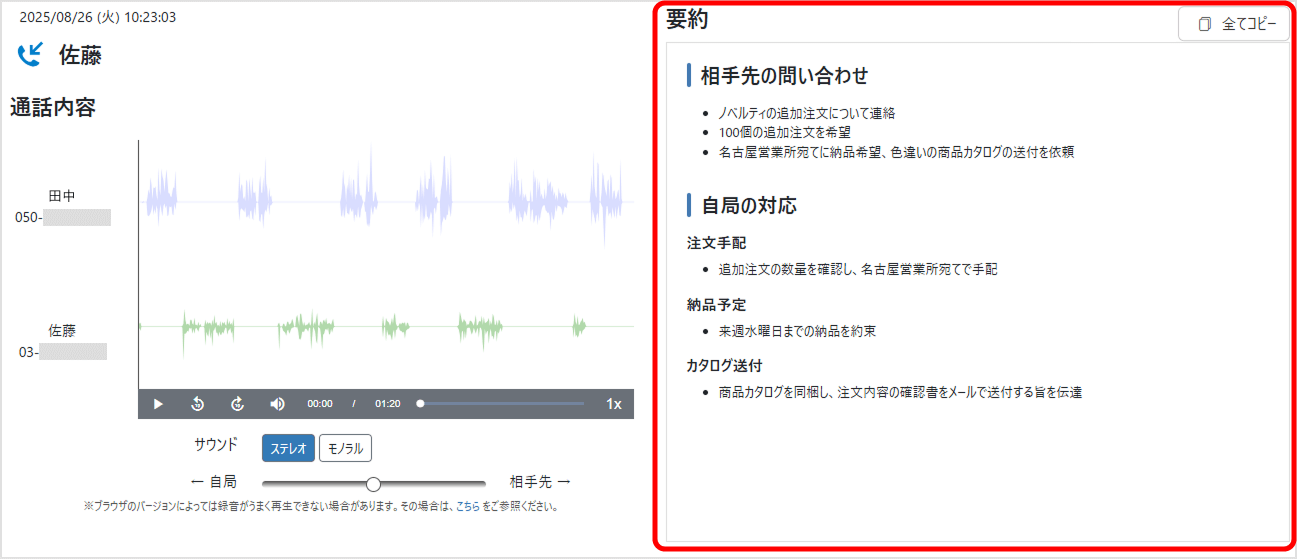Select モノラル sound mode

345,448
